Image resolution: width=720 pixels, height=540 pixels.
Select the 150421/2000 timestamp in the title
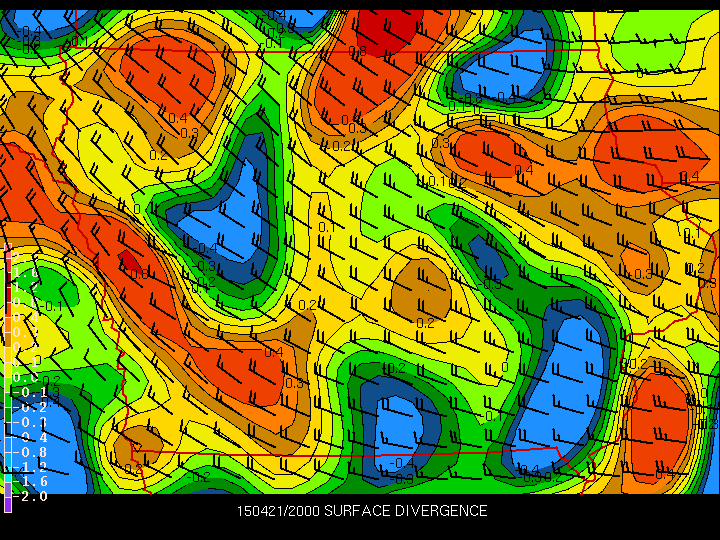point(278,511)
